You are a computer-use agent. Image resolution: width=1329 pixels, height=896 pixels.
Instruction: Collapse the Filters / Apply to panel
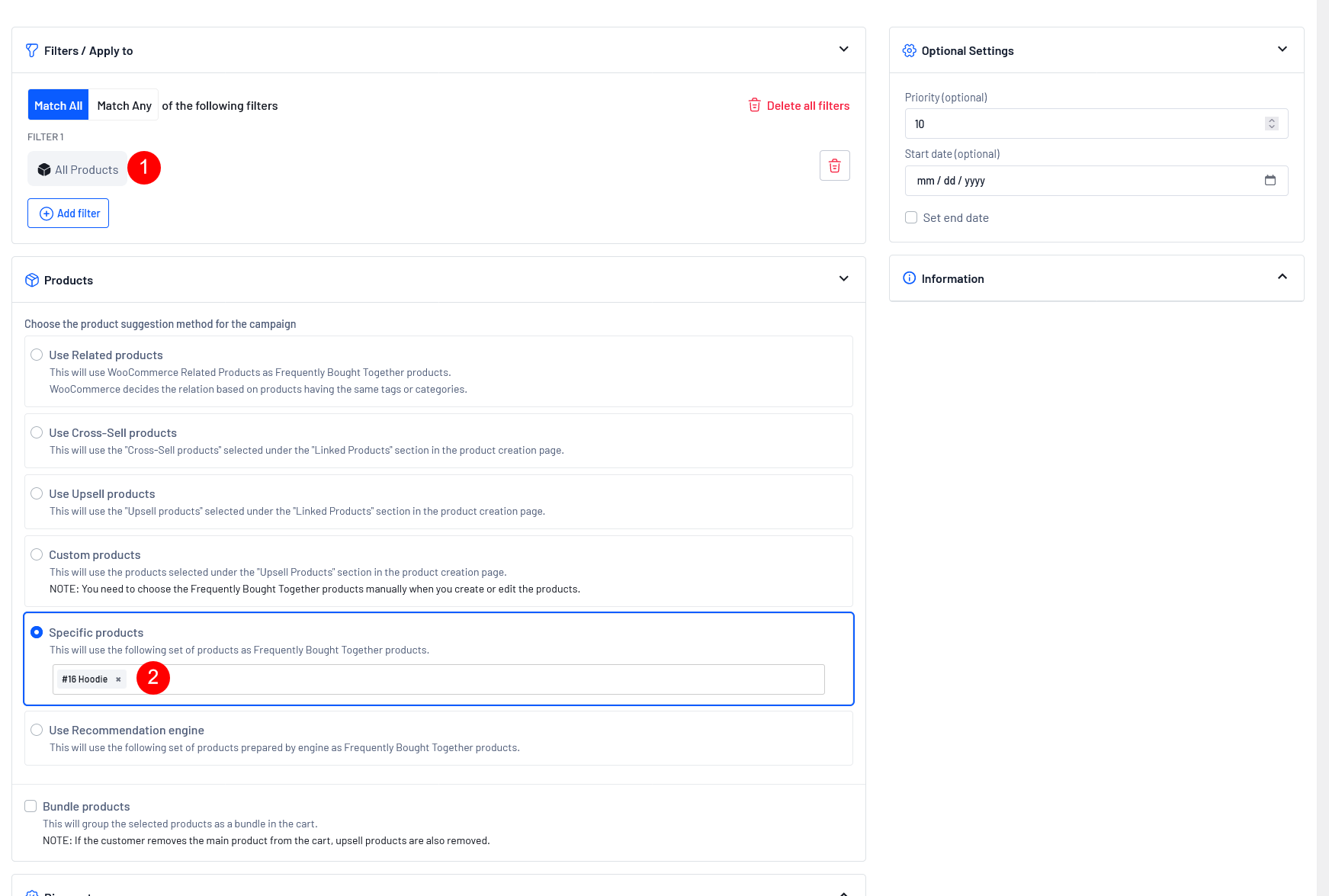tap(843, 50)
